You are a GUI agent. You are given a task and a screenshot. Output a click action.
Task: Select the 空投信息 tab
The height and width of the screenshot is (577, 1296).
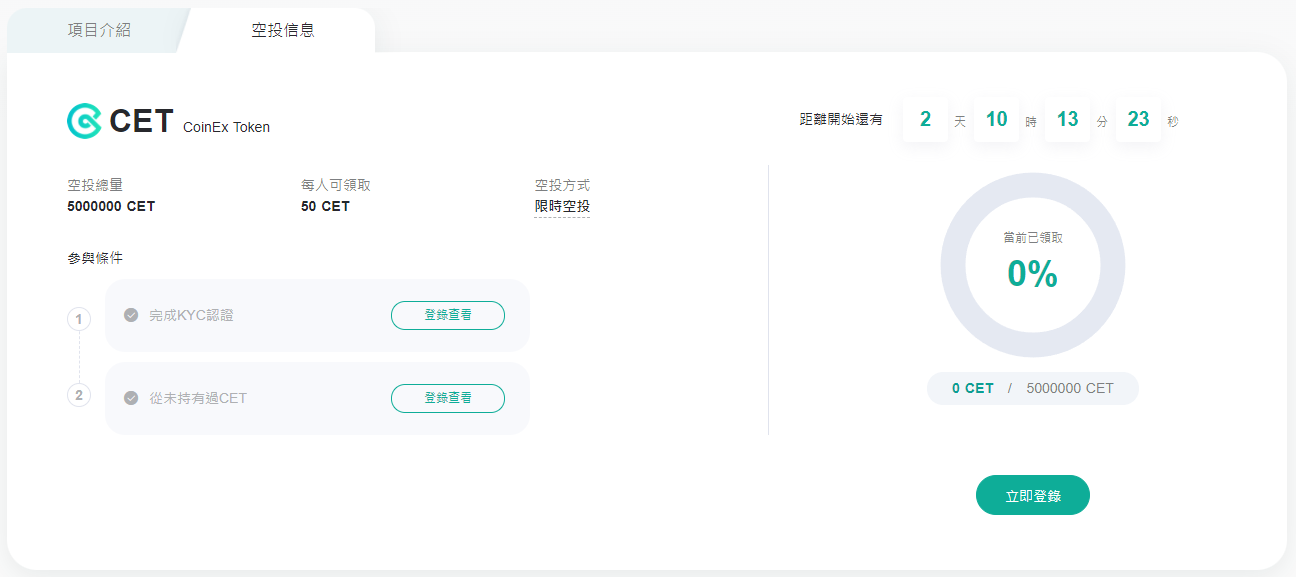[283, 30]
